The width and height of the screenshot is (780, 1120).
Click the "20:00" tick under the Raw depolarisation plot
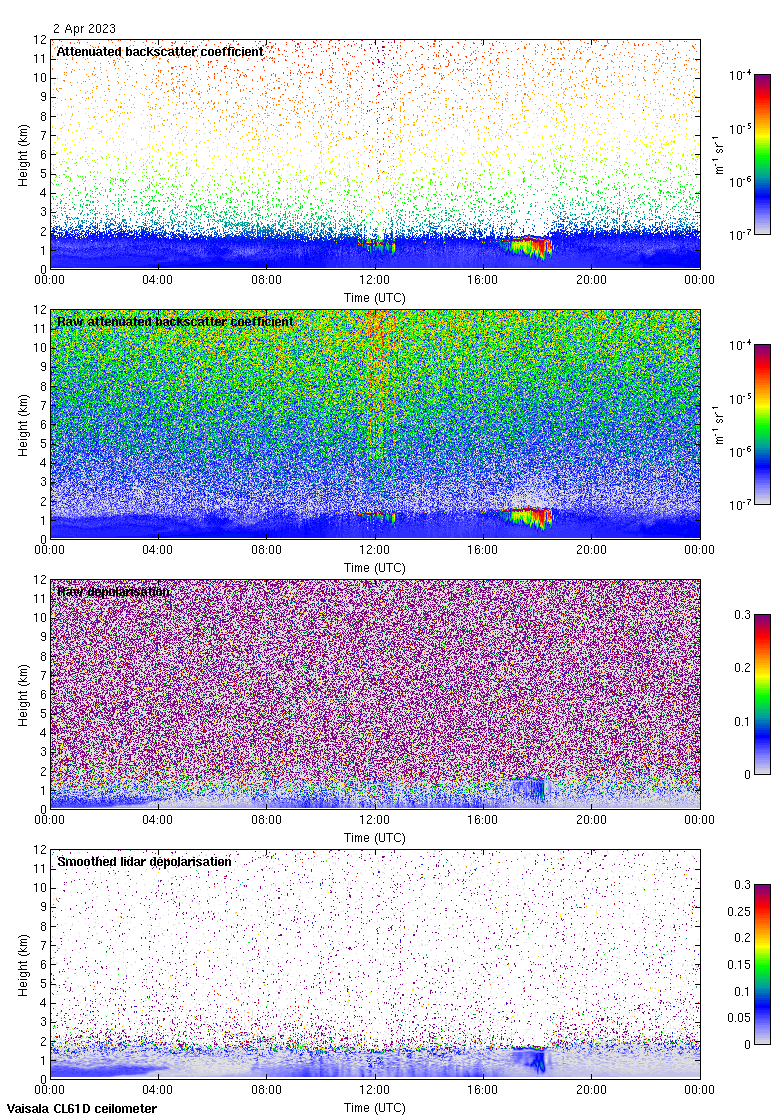[591, 820]
